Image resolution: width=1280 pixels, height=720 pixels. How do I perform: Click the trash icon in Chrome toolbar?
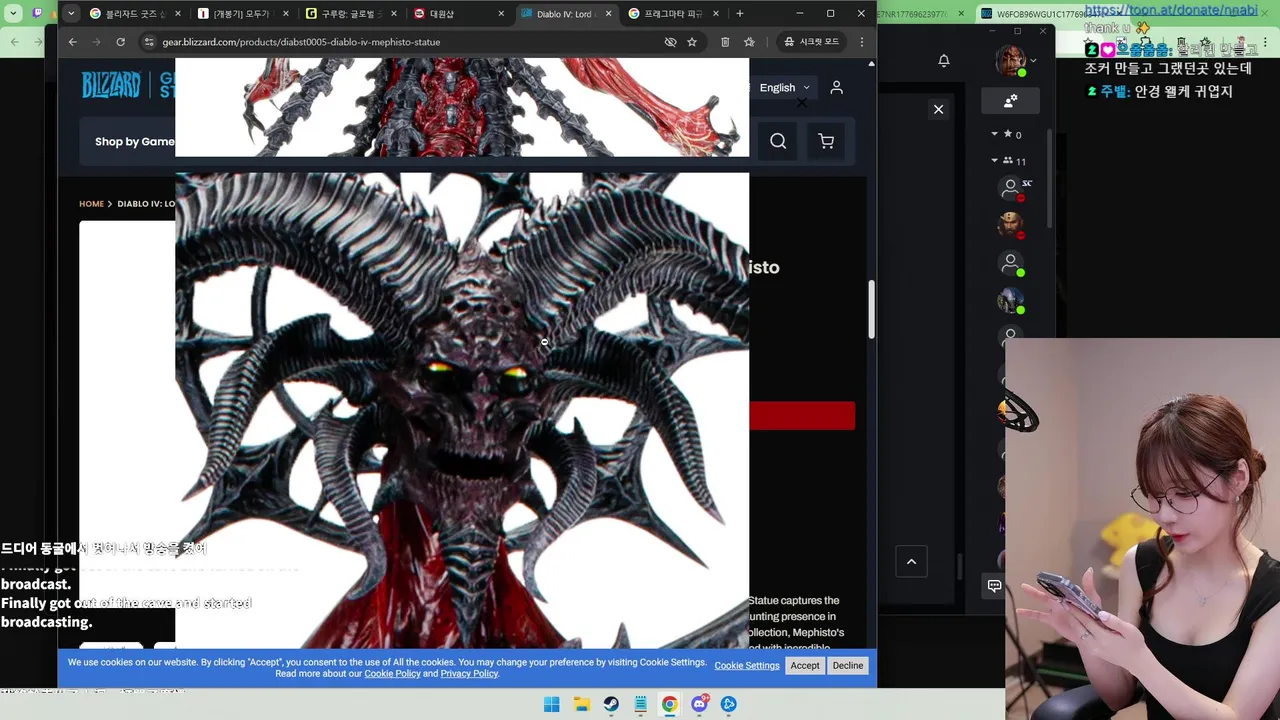[725, 42]
